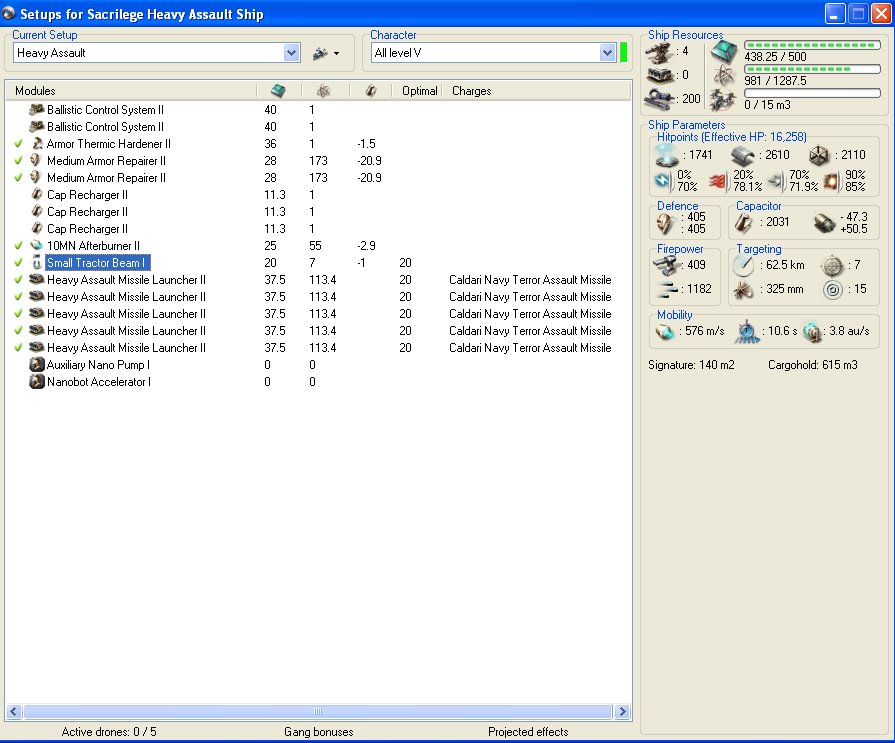
Task: Click the ship setup actions icon
Action: 320,53
